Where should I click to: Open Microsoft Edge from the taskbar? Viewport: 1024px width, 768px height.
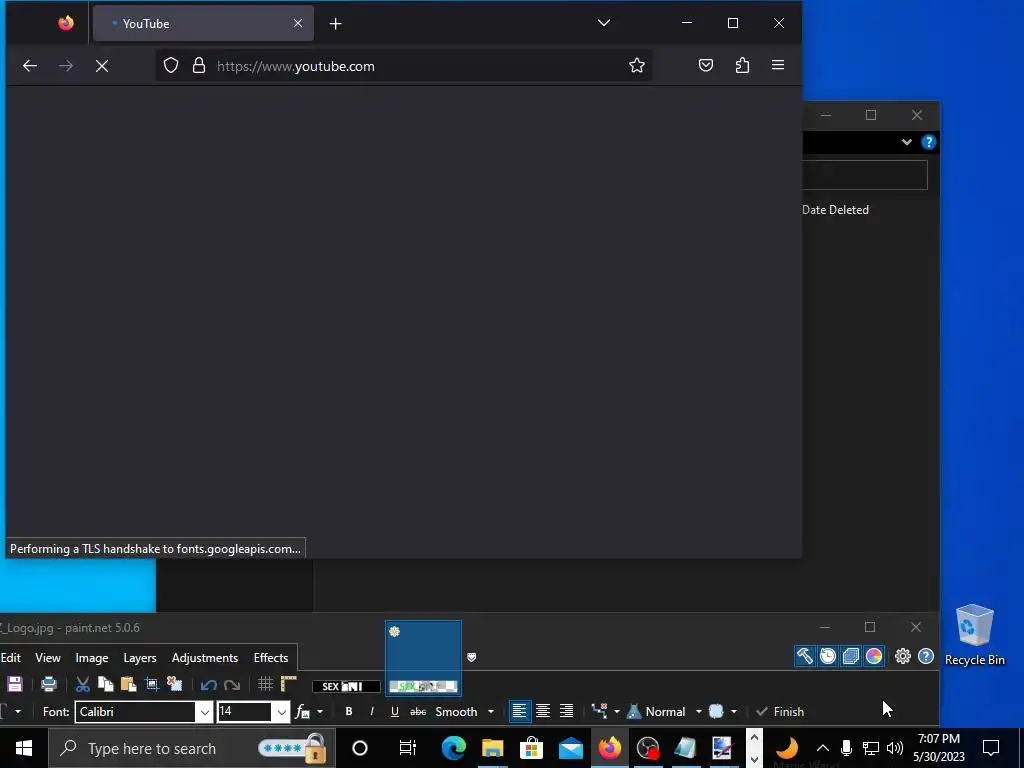pos(453,748)
